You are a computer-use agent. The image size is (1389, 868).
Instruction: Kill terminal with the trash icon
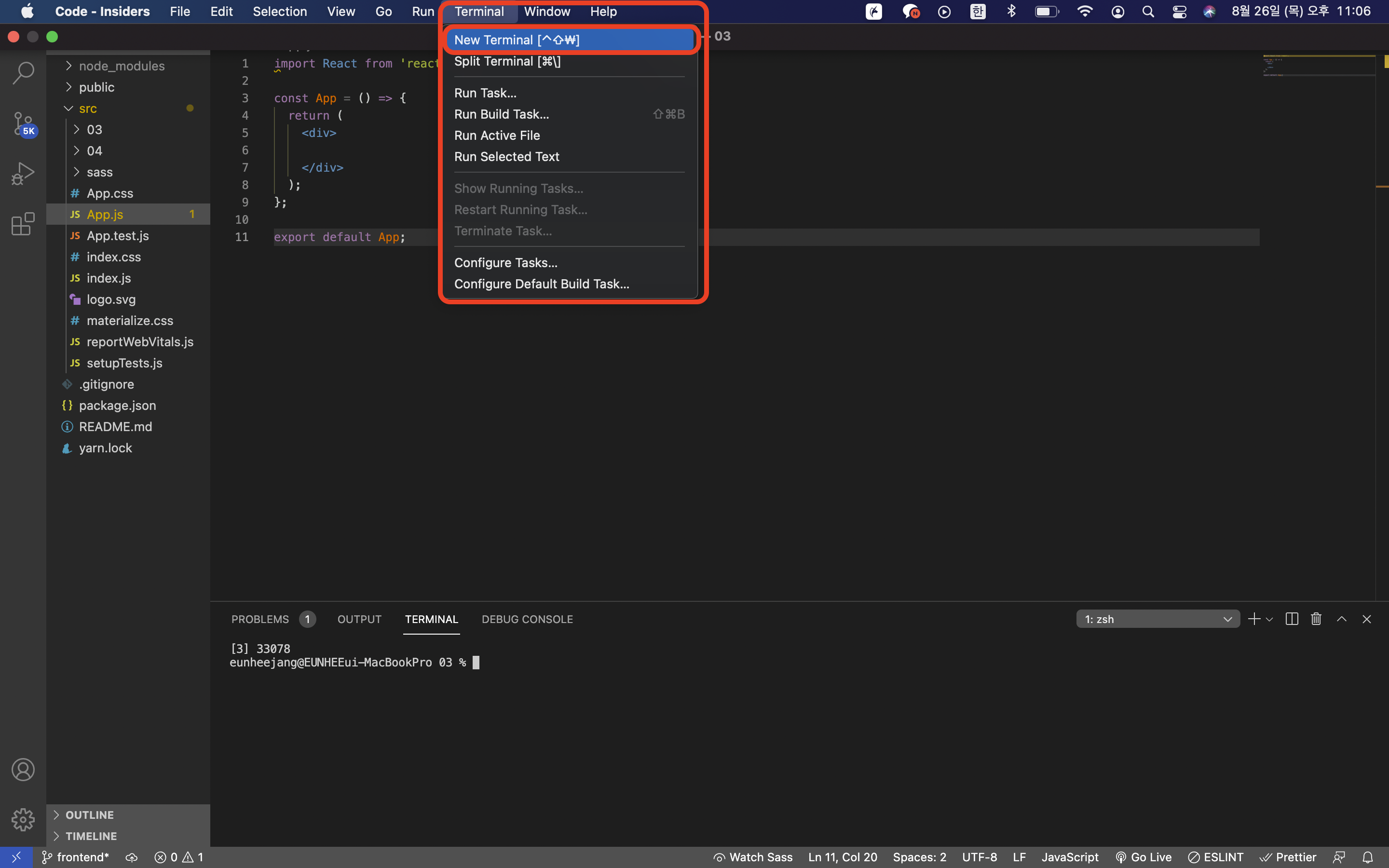coord(1316,619)
